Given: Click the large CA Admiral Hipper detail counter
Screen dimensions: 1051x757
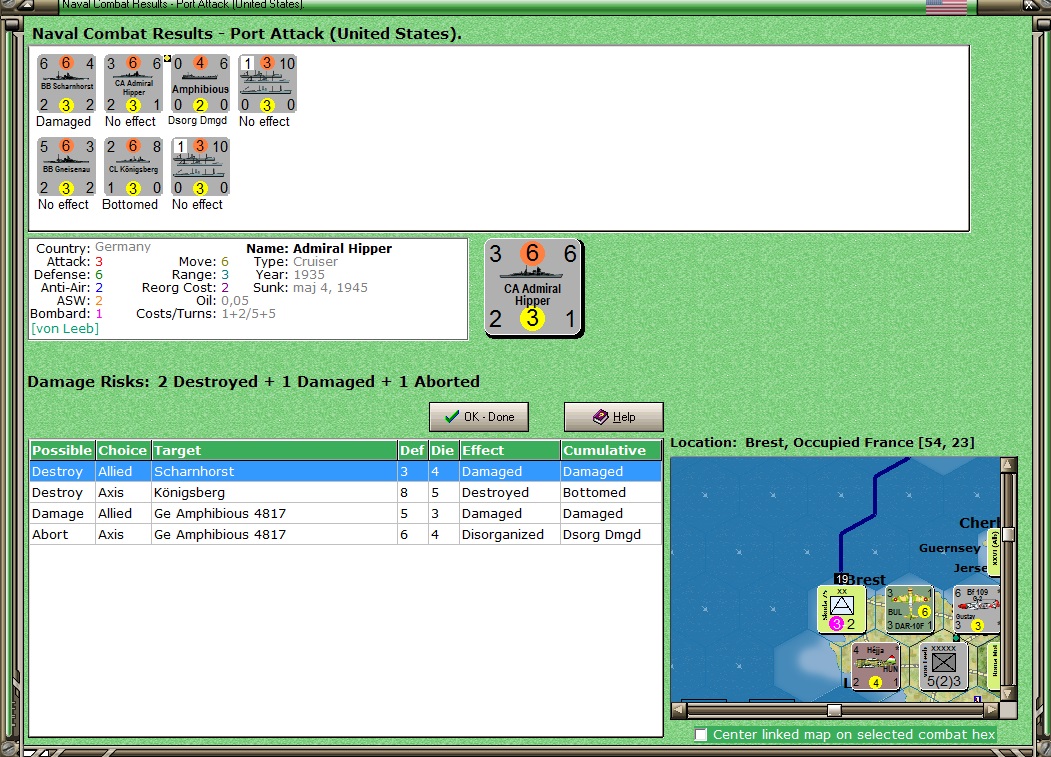Looking at the screenshot, I should [534, 288].
